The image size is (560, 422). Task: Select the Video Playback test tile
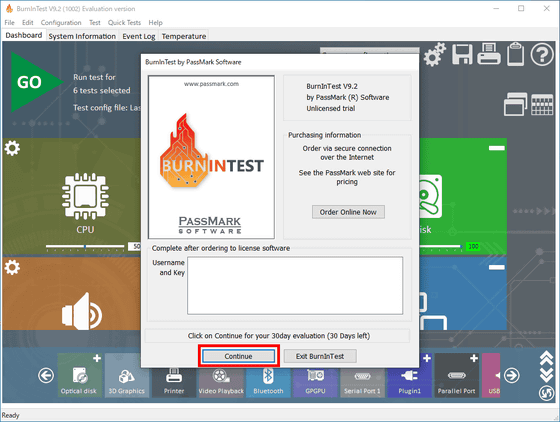[x=221, y=382]
